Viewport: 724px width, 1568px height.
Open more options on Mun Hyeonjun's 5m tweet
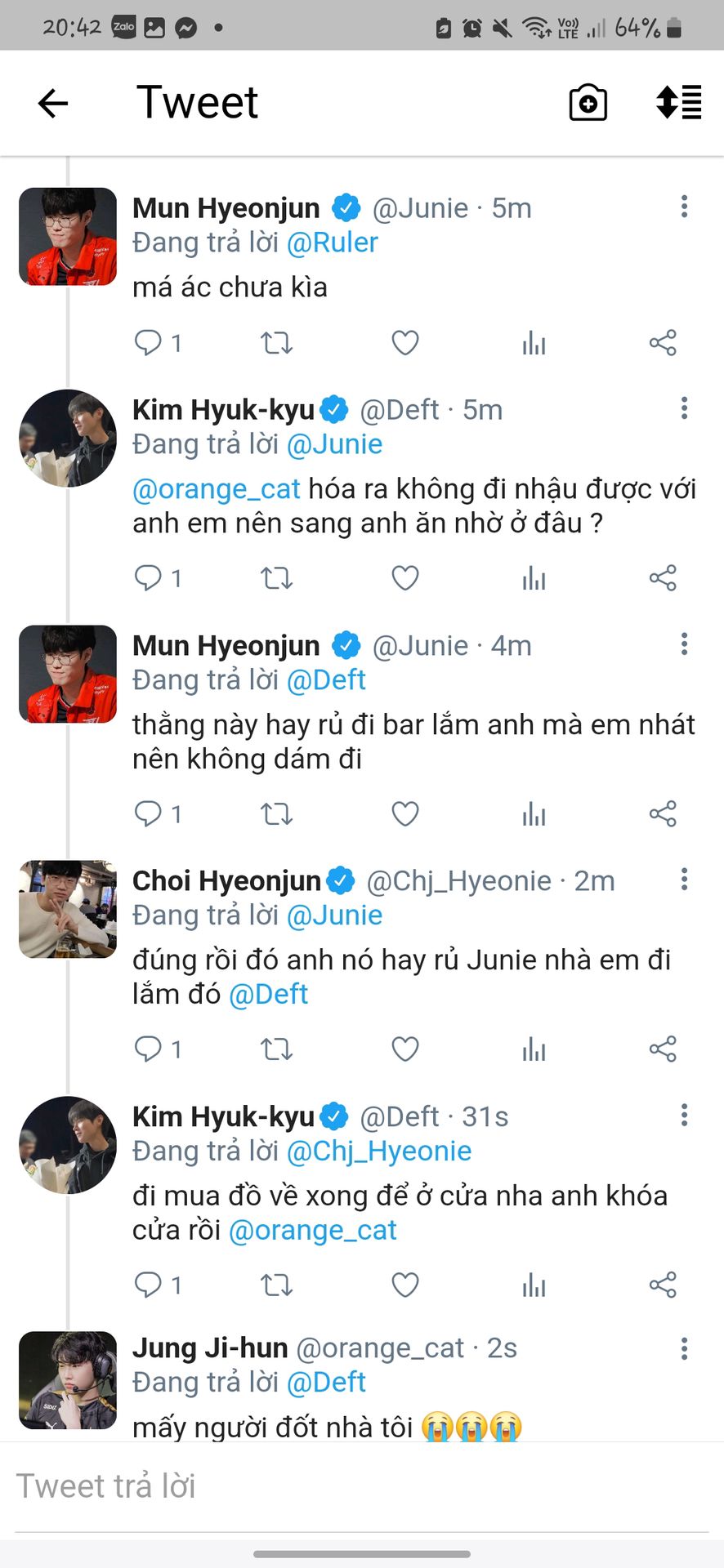coord(684,207)
